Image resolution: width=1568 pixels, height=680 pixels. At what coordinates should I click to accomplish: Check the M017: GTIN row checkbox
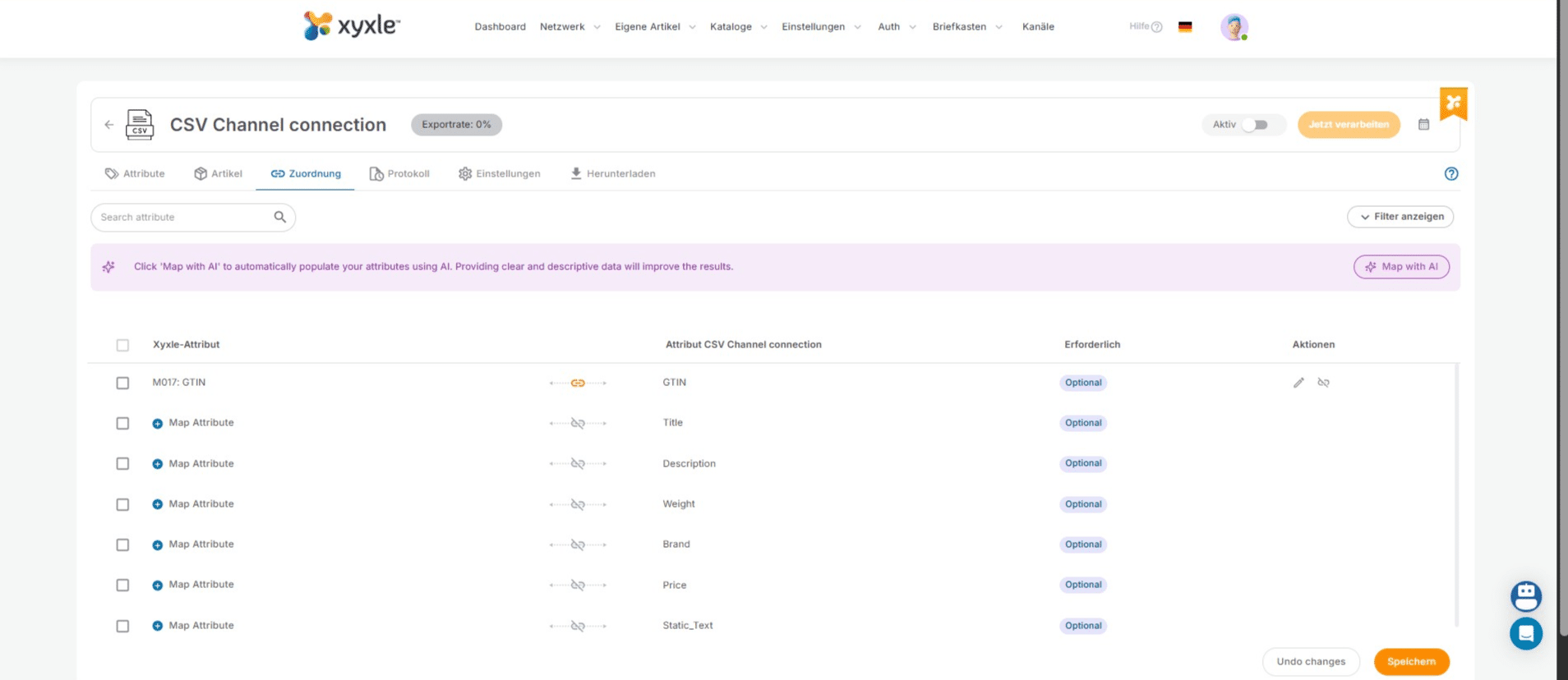[122, 384]
